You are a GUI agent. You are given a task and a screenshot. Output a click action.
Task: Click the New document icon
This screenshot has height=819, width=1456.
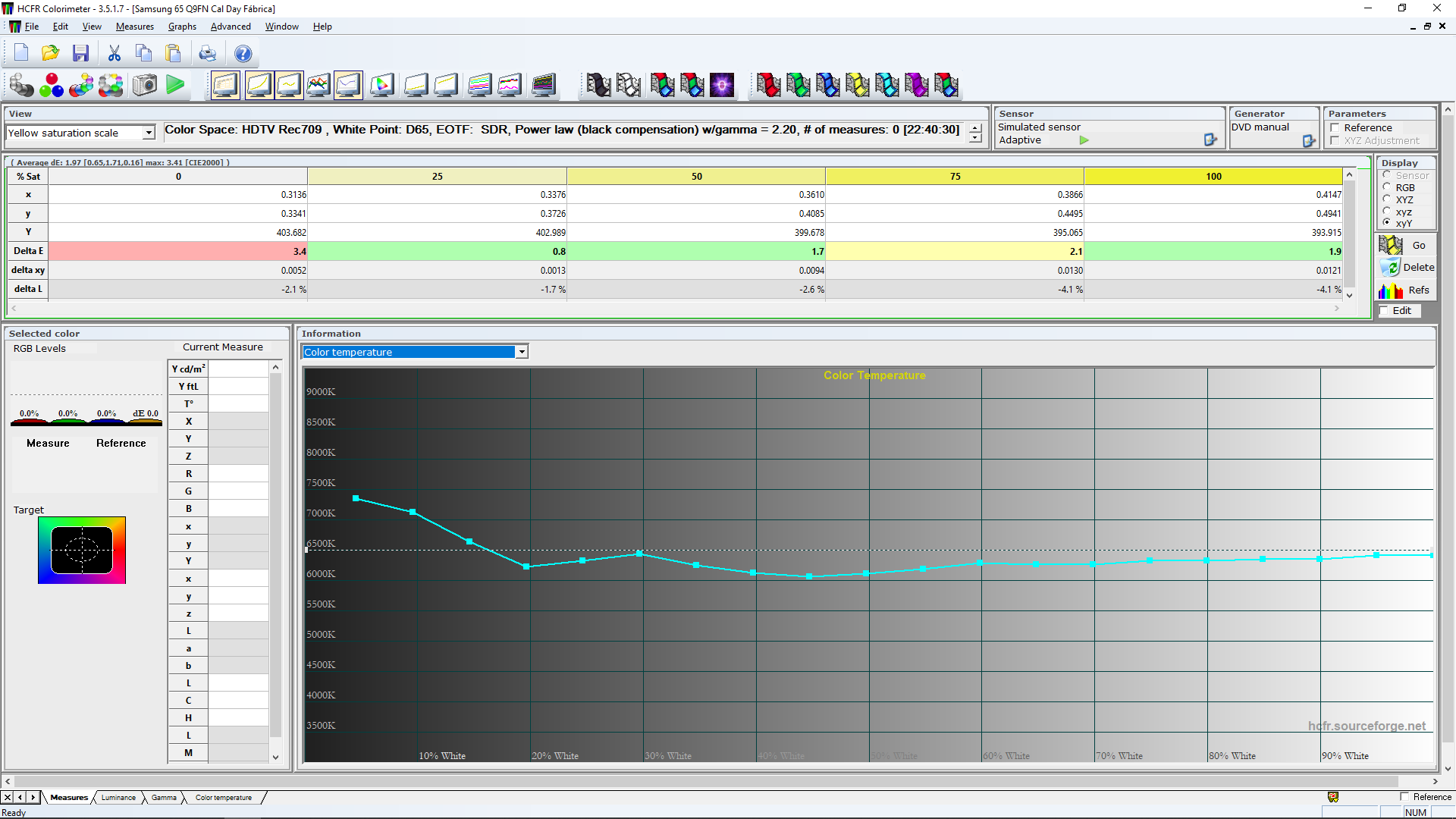point(21,53)
